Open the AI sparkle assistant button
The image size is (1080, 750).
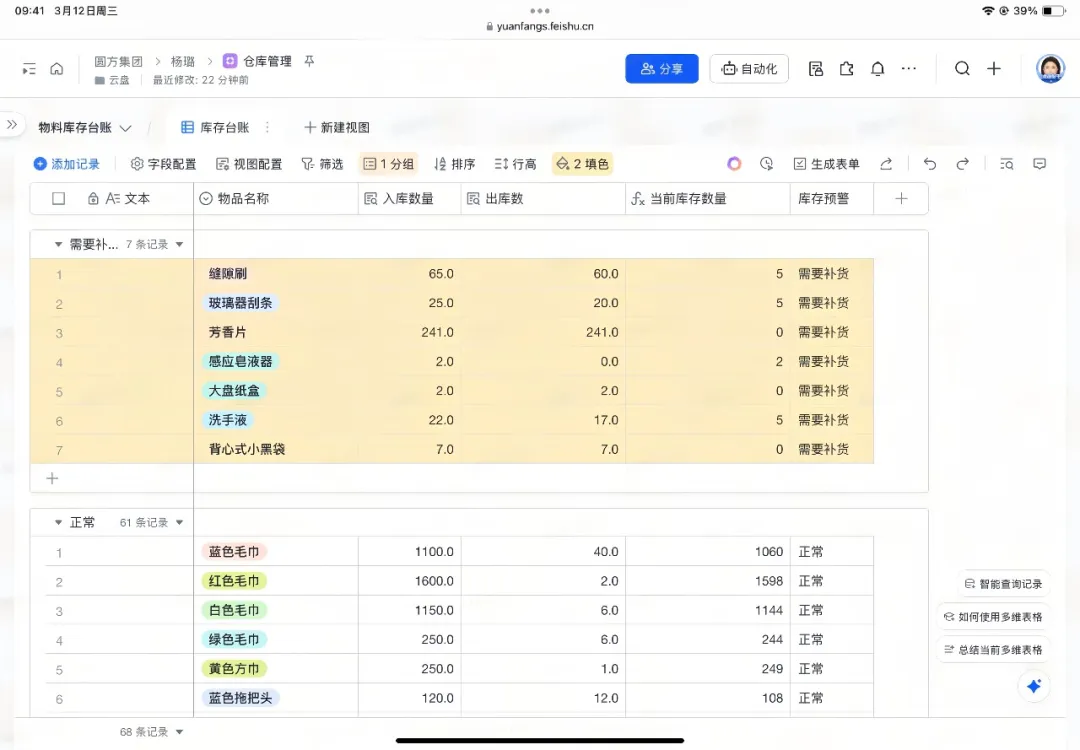(x=1034, y=686)
